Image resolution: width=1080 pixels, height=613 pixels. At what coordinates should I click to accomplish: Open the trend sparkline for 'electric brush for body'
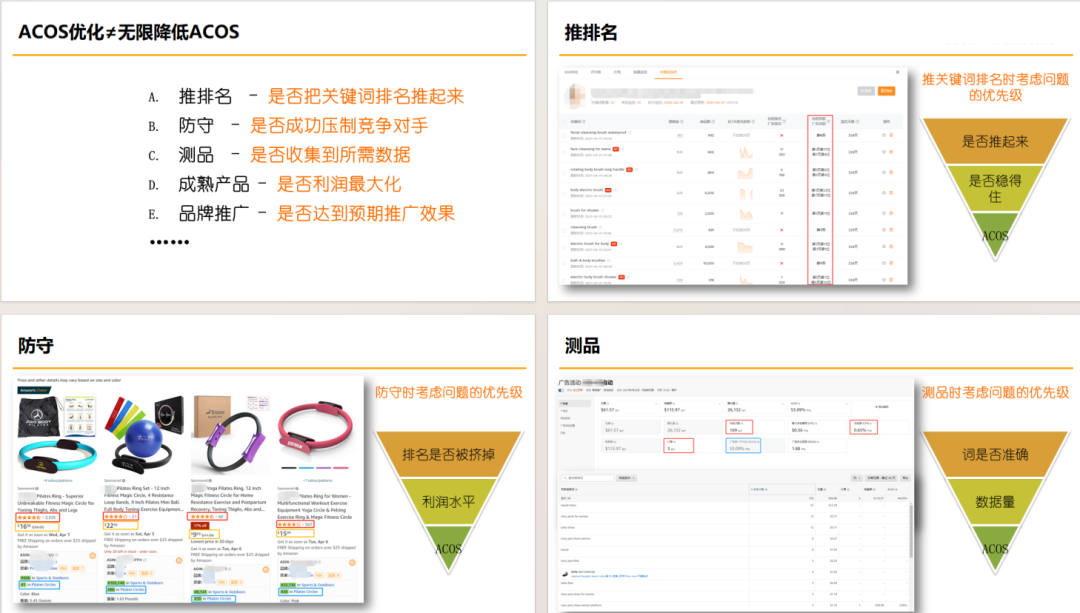click(745, 247)
